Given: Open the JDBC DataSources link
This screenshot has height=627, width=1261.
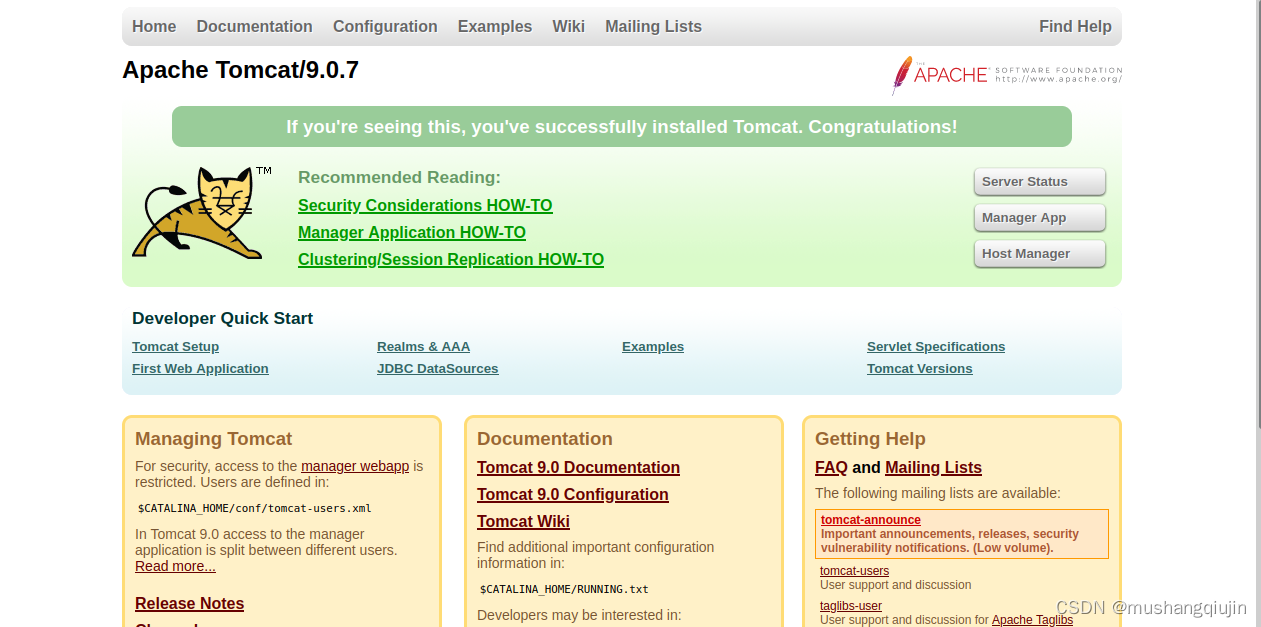Looking at the screenshot, I should tap(437, 369).
